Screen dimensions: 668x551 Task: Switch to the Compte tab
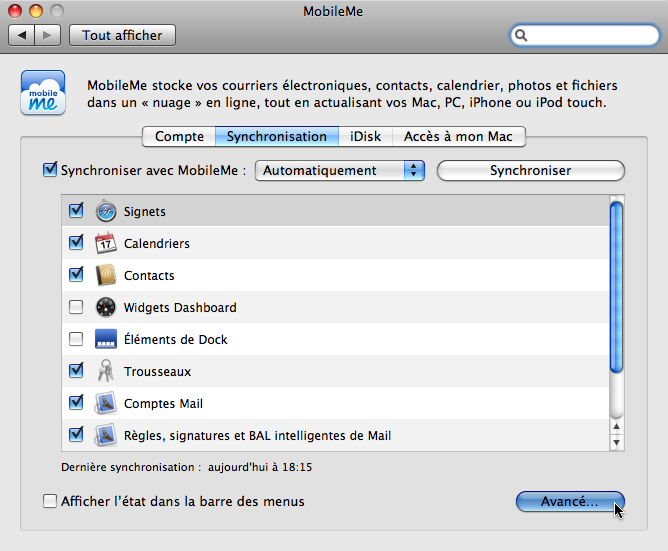179,136
